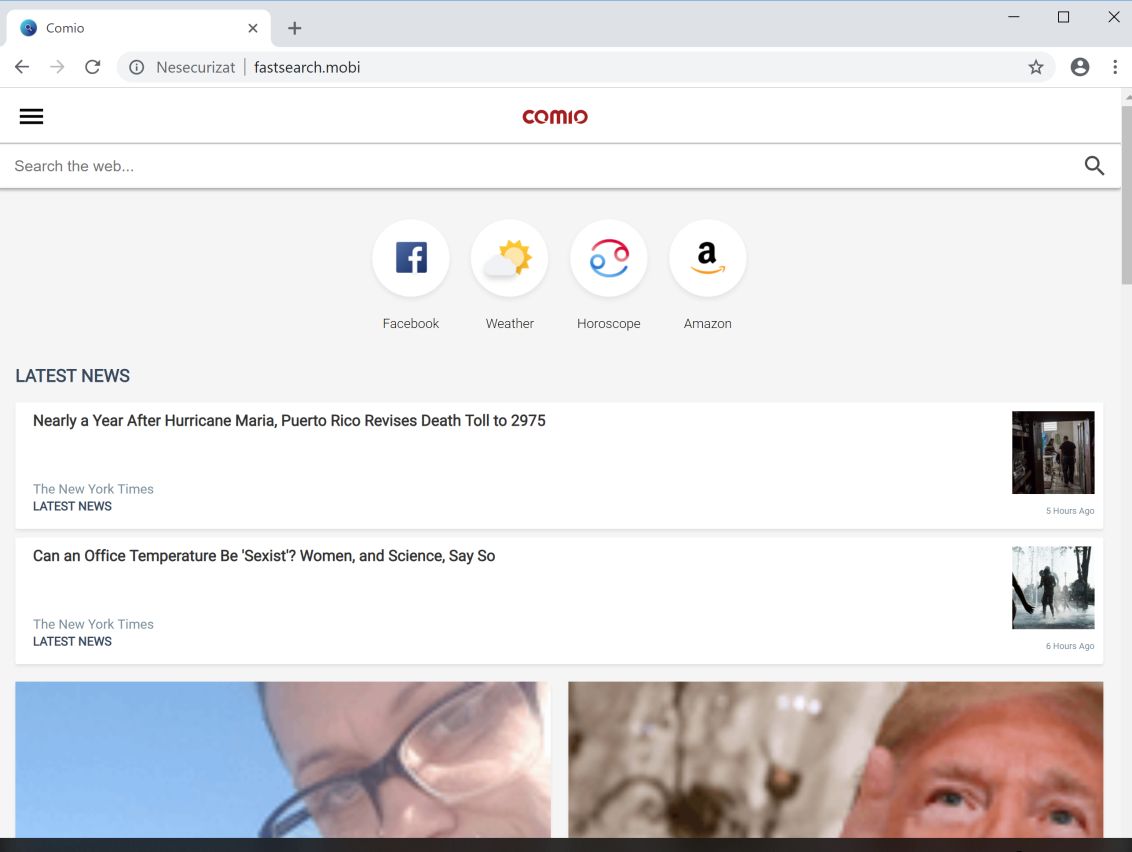1132x852 pixels.
Task: Open a new browser tab
Action: [x=294, y=27]
